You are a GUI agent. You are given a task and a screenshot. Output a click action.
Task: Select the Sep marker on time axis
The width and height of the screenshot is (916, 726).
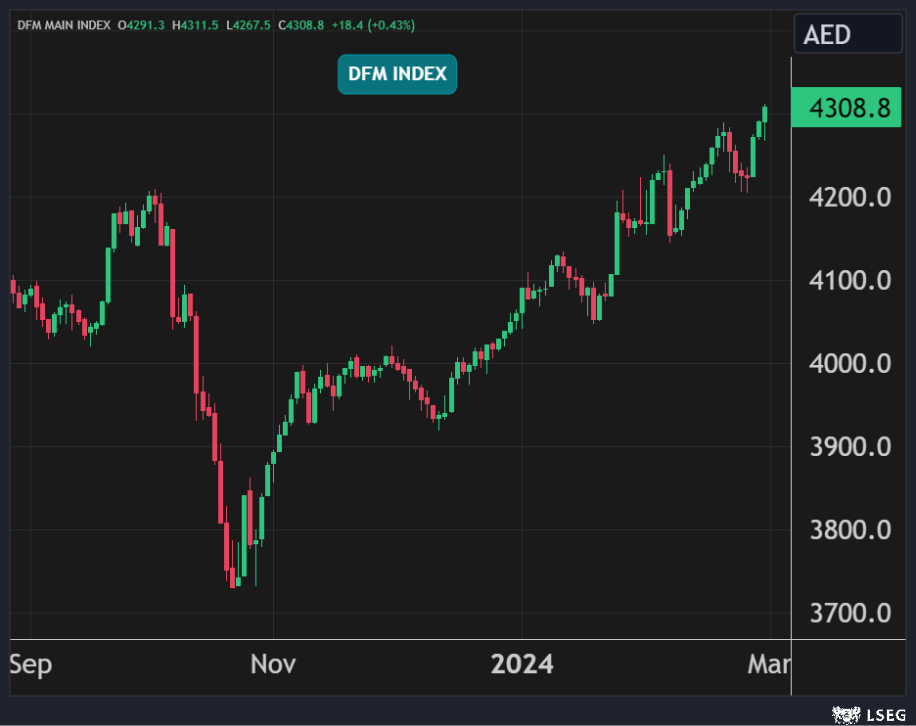pyautogui.click(x=30, y=664)
